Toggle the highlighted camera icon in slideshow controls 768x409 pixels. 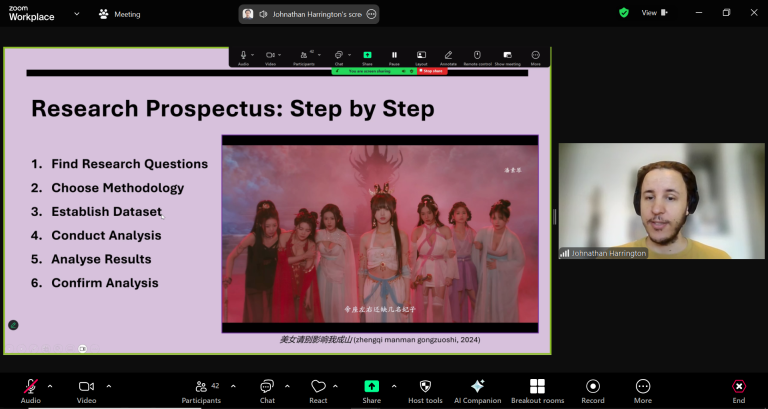[x=82, y=349]
